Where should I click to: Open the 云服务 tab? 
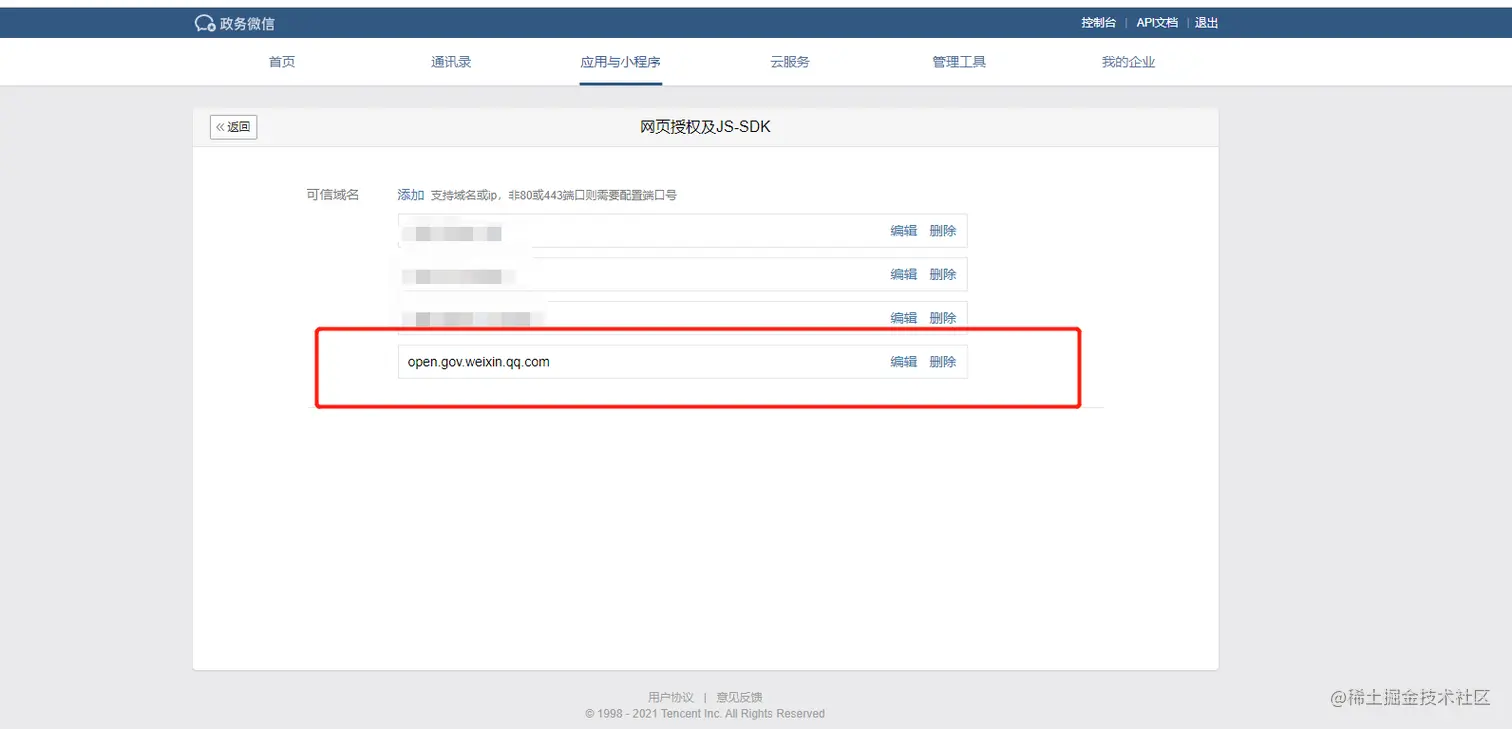click(790, 62)
